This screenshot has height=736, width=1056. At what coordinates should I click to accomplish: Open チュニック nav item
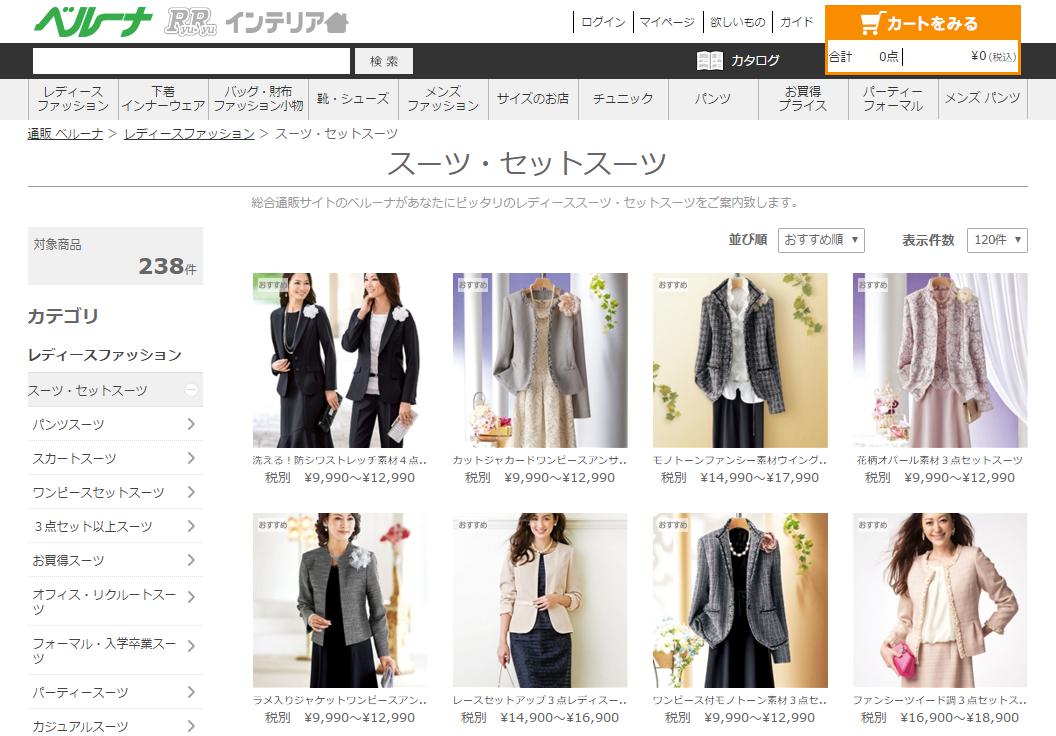[623, 99]
